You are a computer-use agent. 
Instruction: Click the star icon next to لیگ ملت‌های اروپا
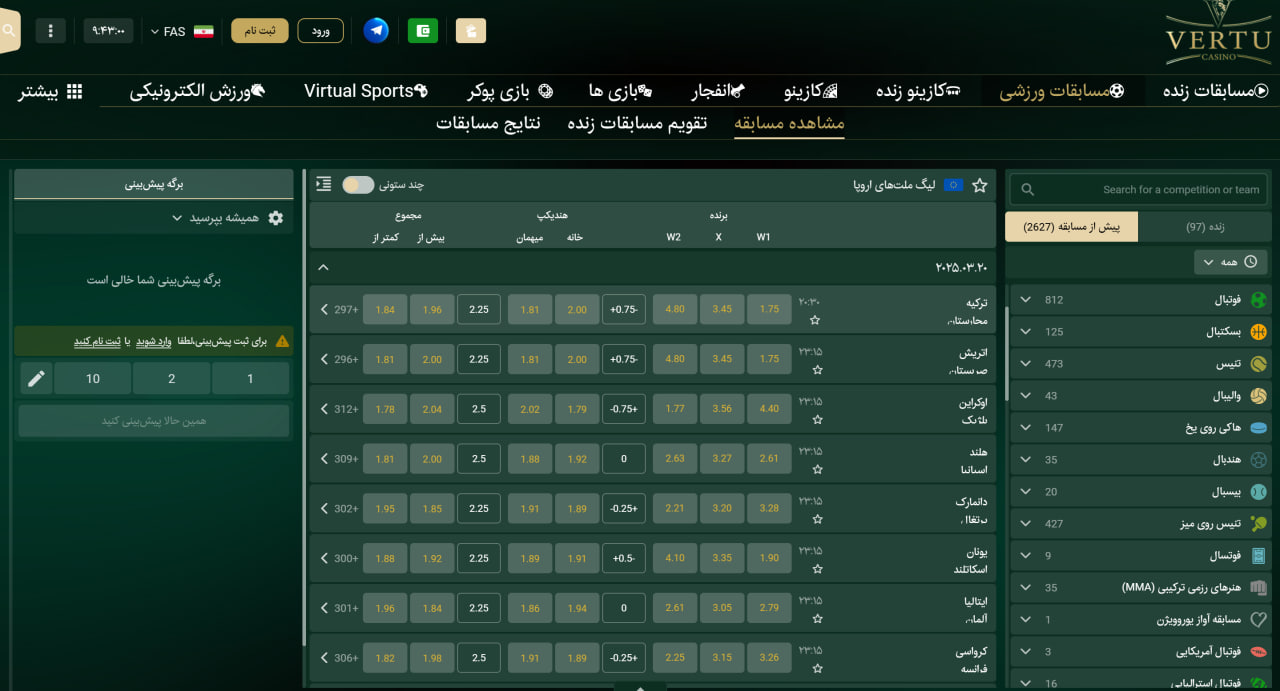click(979, 185)
